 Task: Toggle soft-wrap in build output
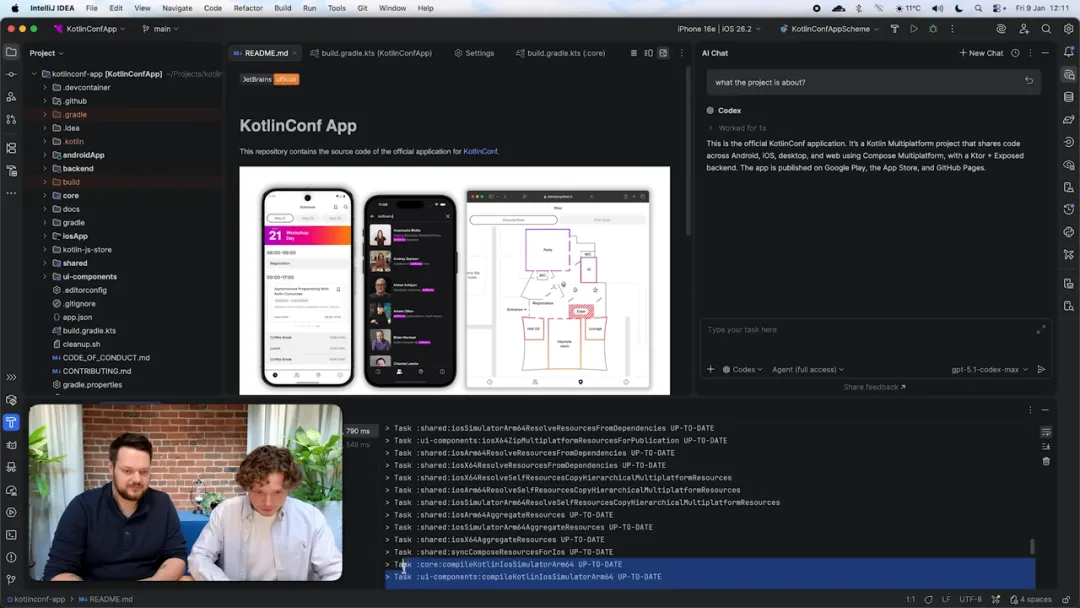(1046, 432)
